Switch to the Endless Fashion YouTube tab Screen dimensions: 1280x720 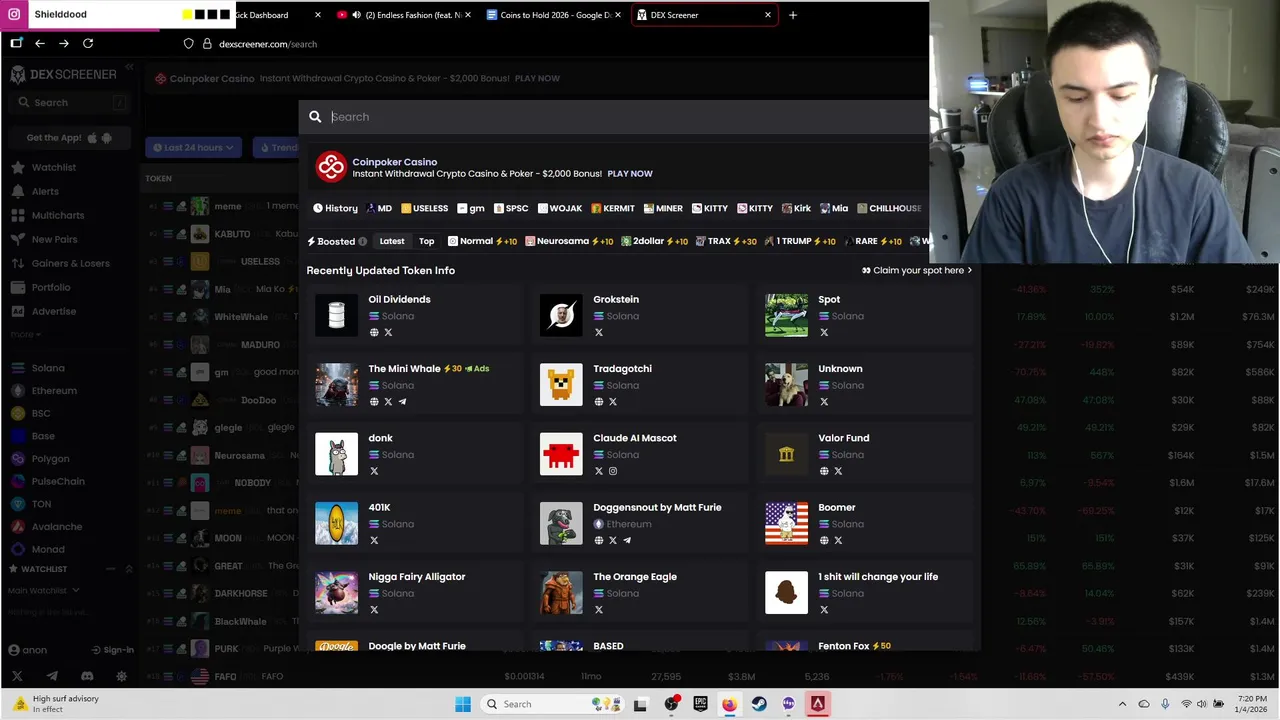pos(403,15)
